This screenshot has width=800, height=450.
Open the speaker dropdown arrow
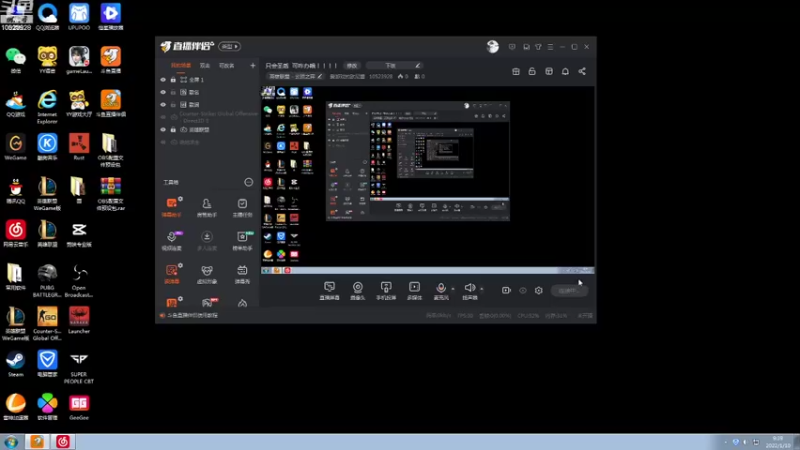coord(482,289)
